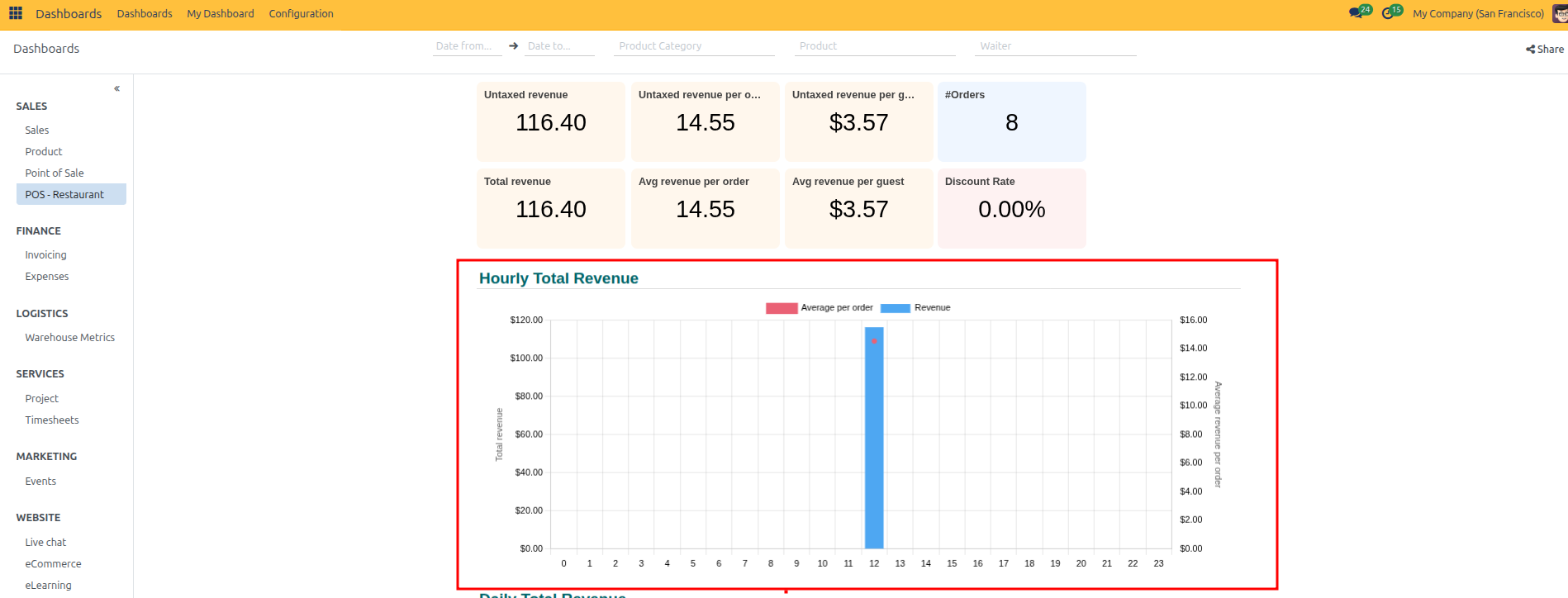Click the Share icon button

coord(1545,49)
